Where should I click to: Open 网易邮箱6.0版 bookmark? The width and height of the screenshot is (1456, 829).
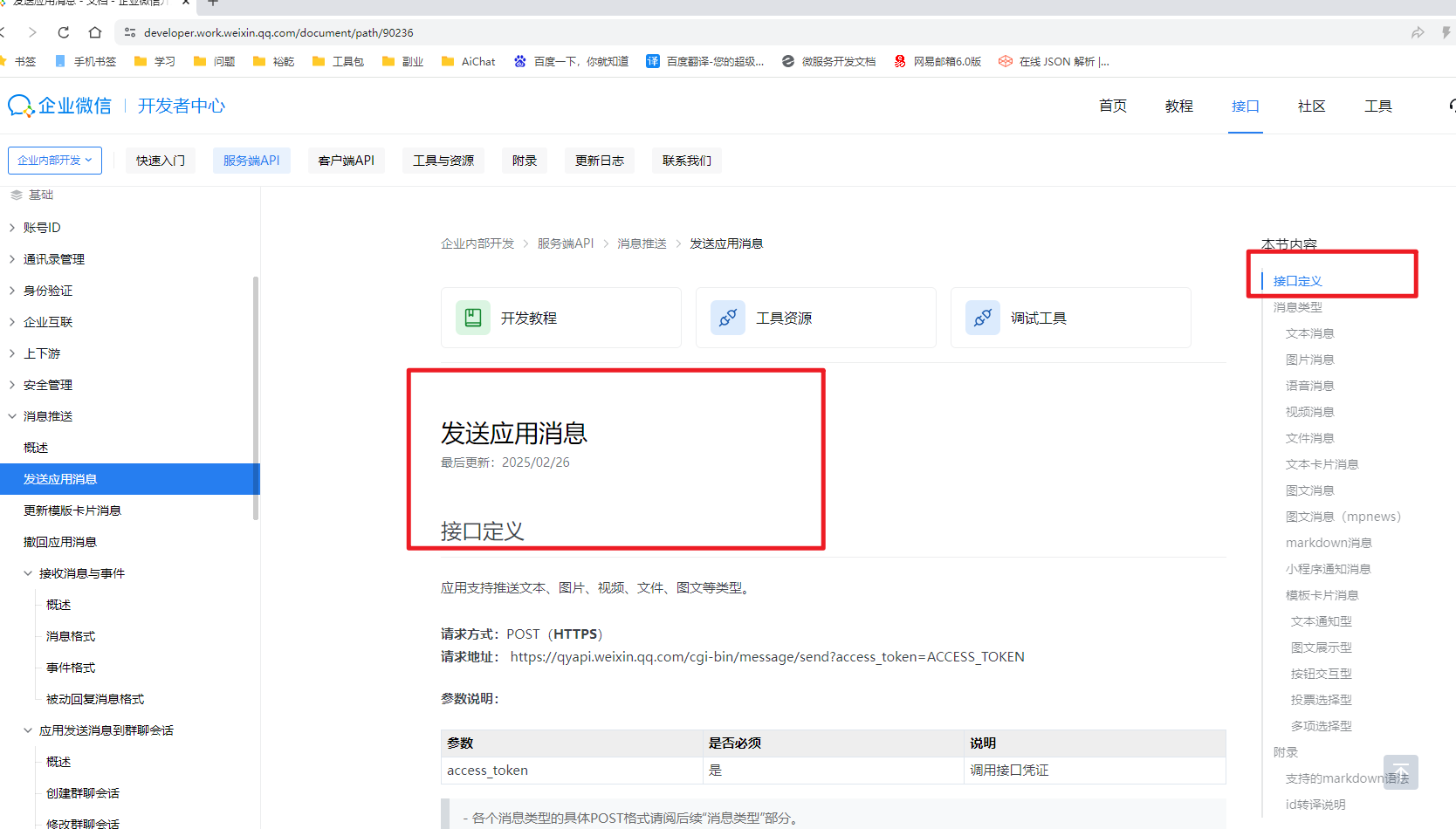pyautogui.click(x=937, y=61)
